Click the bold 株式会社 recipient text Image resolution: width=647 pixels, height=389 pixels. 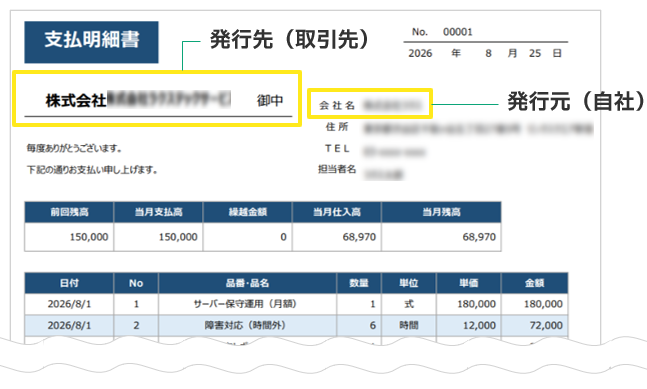pos(76,101)
